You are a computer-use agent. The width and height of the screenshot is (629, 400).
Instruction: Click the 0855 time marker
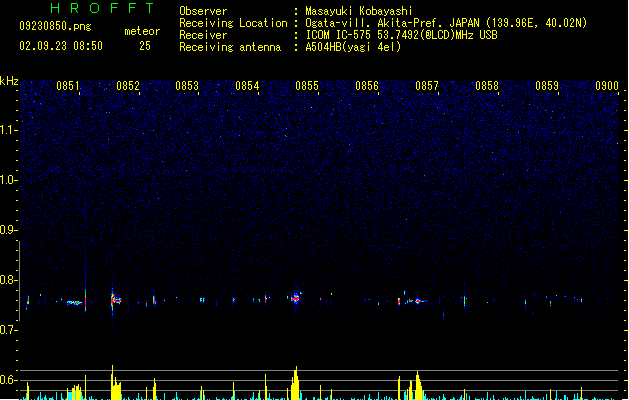click(307, 86)
